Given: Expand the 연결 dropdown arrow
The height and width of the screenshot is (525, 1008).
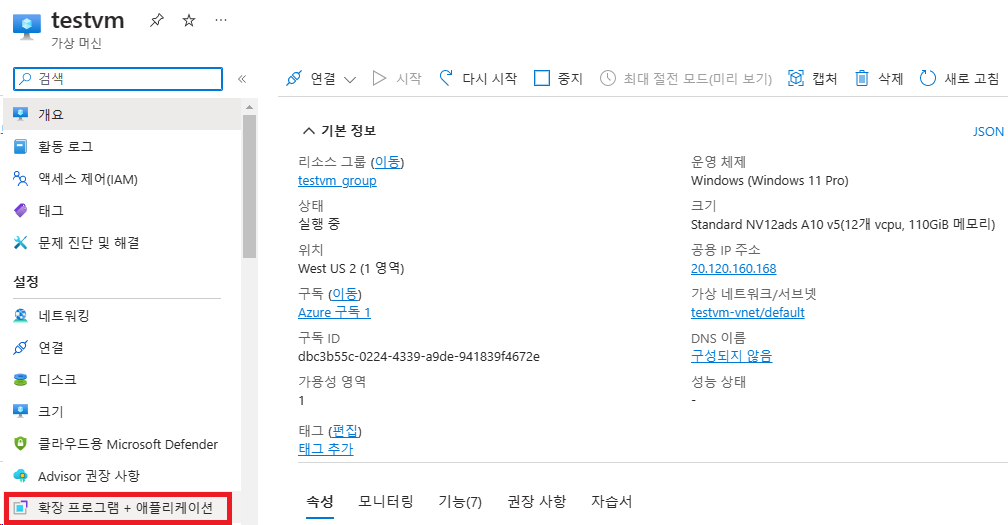Looking at the screenshot, I should coord(350,80).
